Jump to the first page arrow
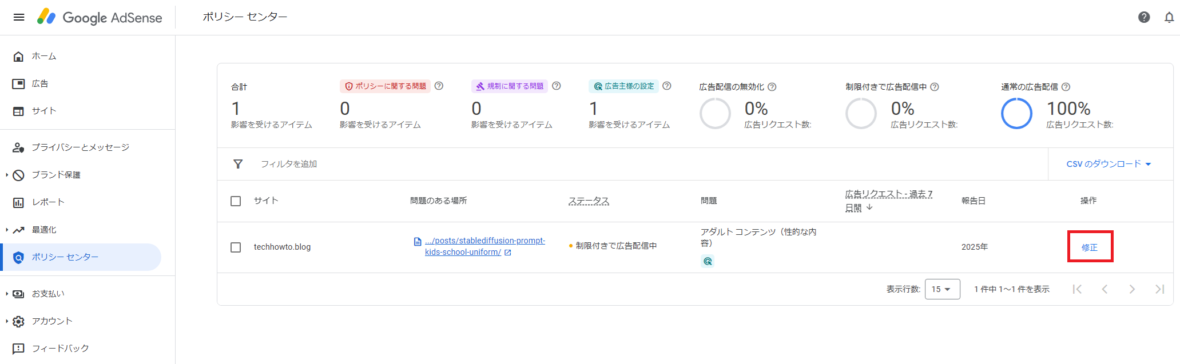Viewport: 1180px width, 364px height. pos(1077,289)
